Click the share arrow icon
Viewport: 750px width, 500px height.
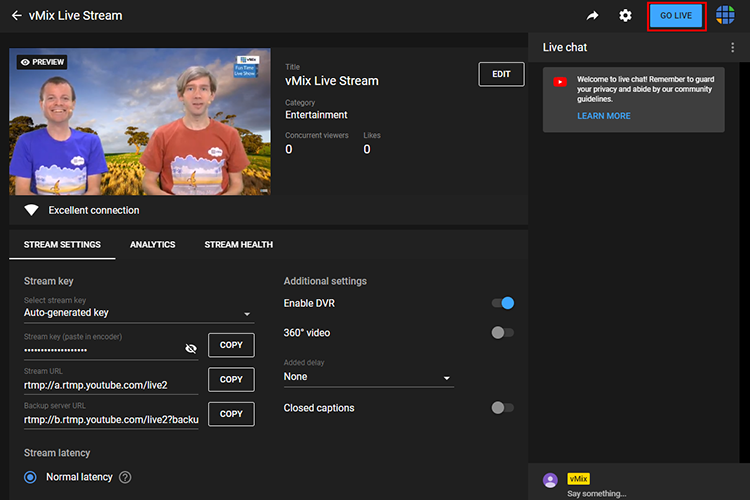pyautogui.click(x=592, y=16)
